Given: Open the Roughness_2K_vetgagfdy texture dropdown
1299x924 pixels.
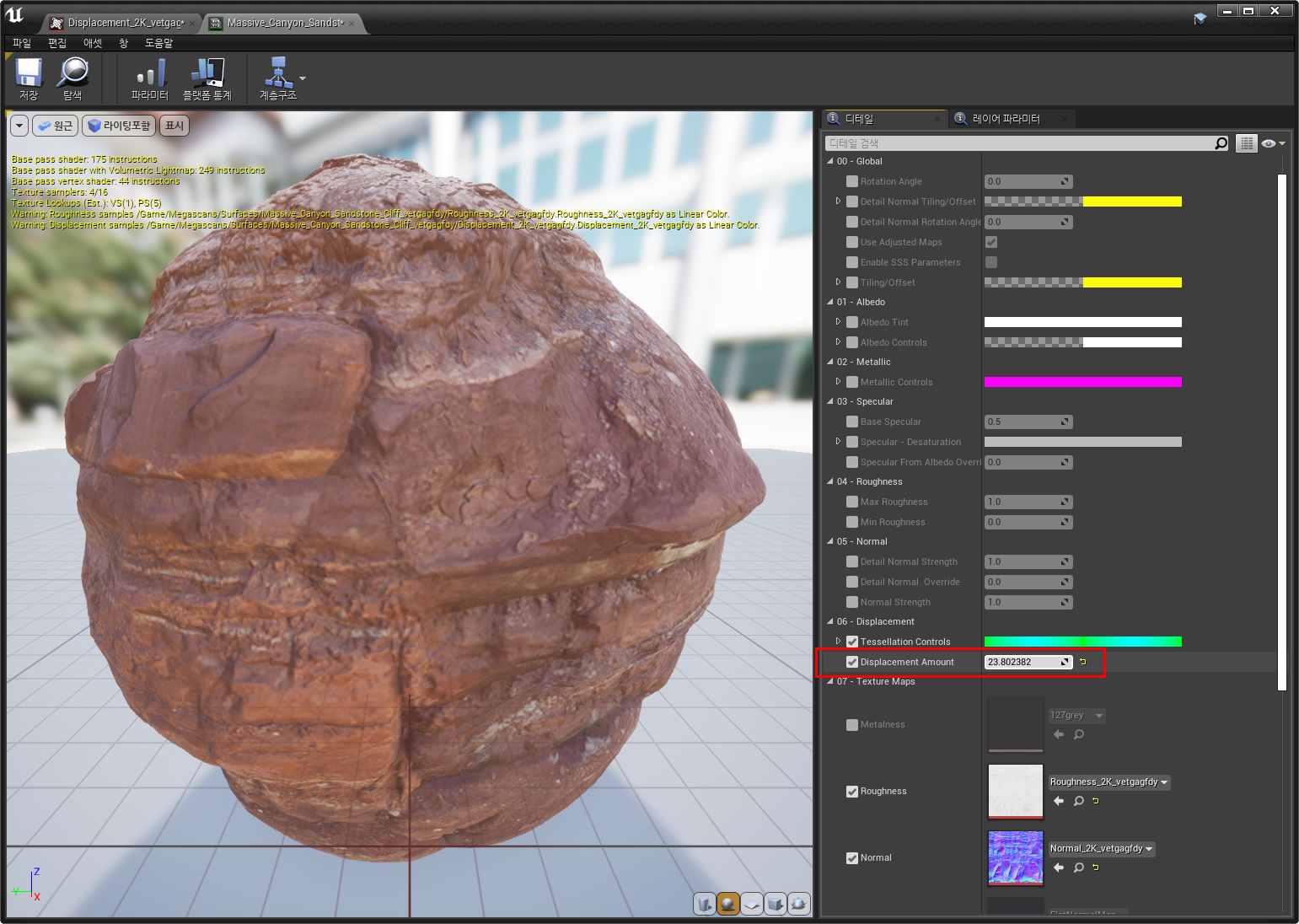Looking at the screenshot, I should pos(1108,782).
